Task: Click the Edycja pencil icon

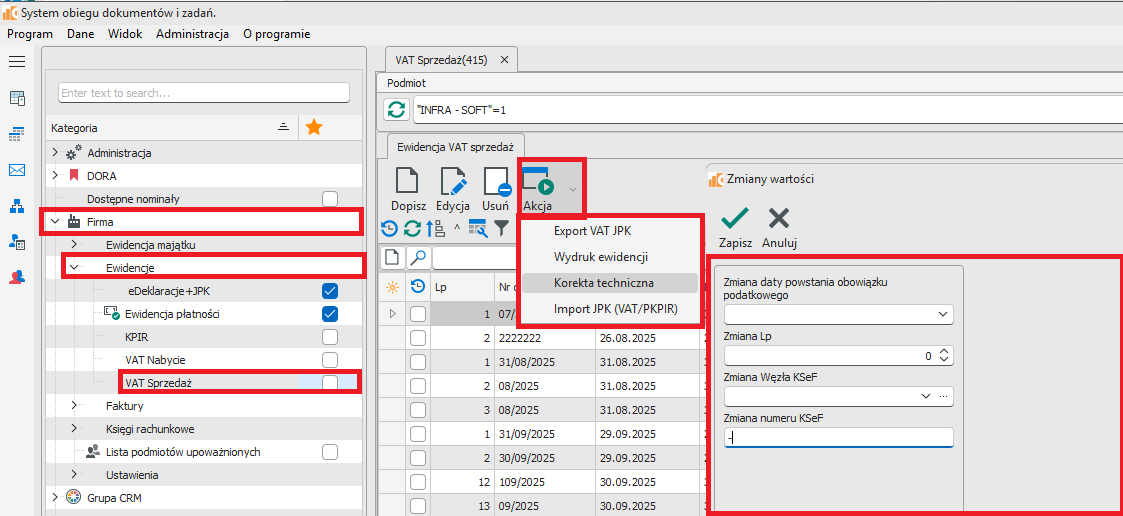Action: click(453, 182)
